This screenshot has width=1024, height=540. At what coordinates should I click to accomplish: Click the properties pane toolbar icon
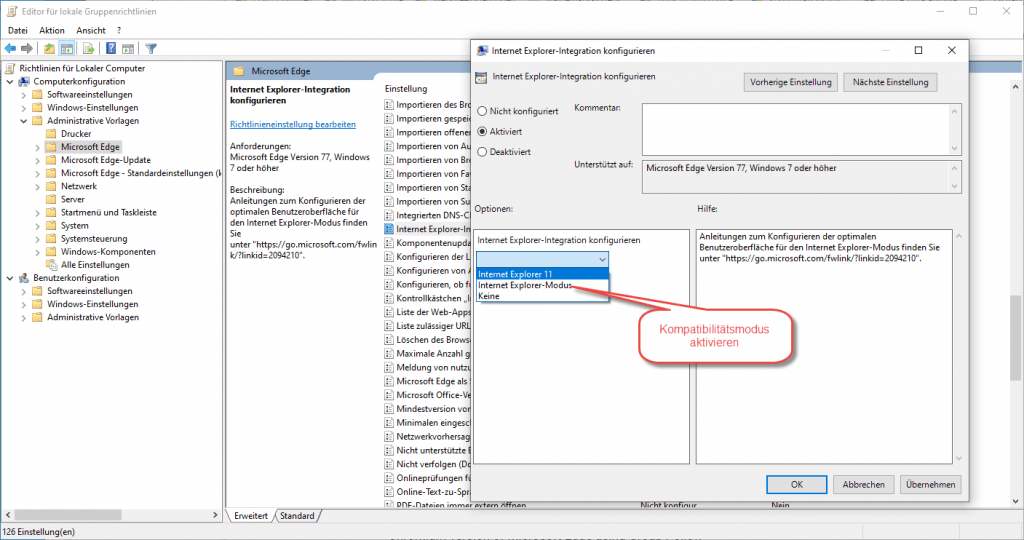click(128, 48)
